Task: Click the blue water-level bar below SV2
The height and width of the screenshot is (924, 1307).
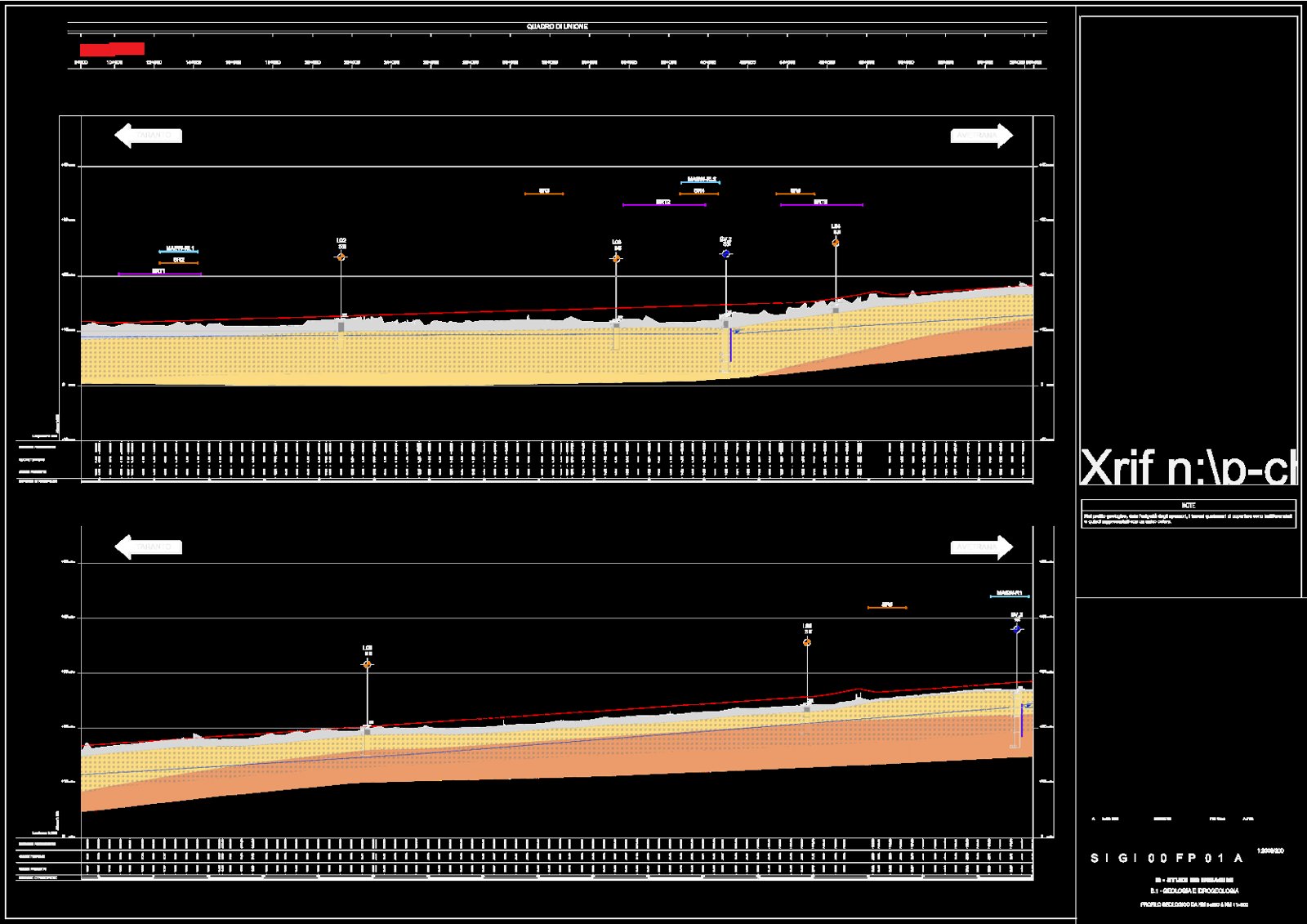Action: tap(731, 346)
